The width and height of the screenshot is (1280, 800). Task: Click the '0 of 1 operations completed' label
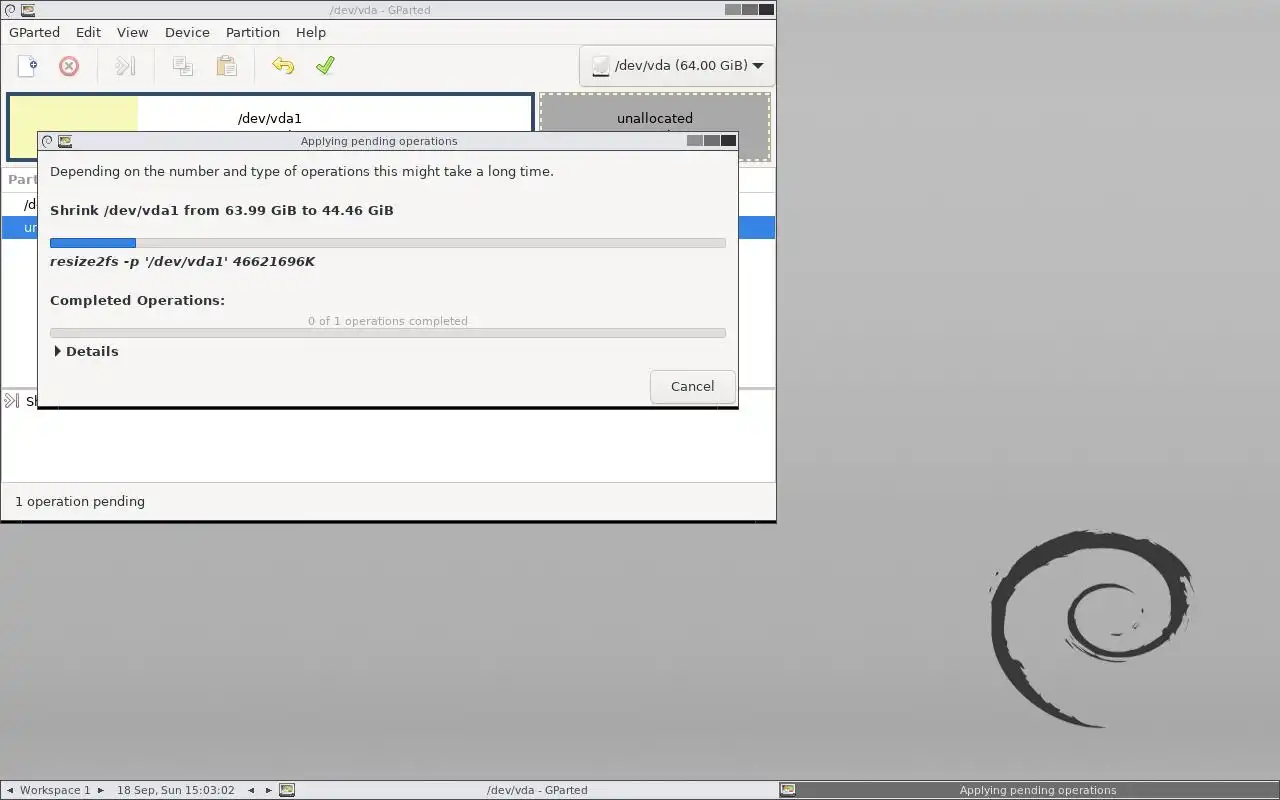[388, 321]
